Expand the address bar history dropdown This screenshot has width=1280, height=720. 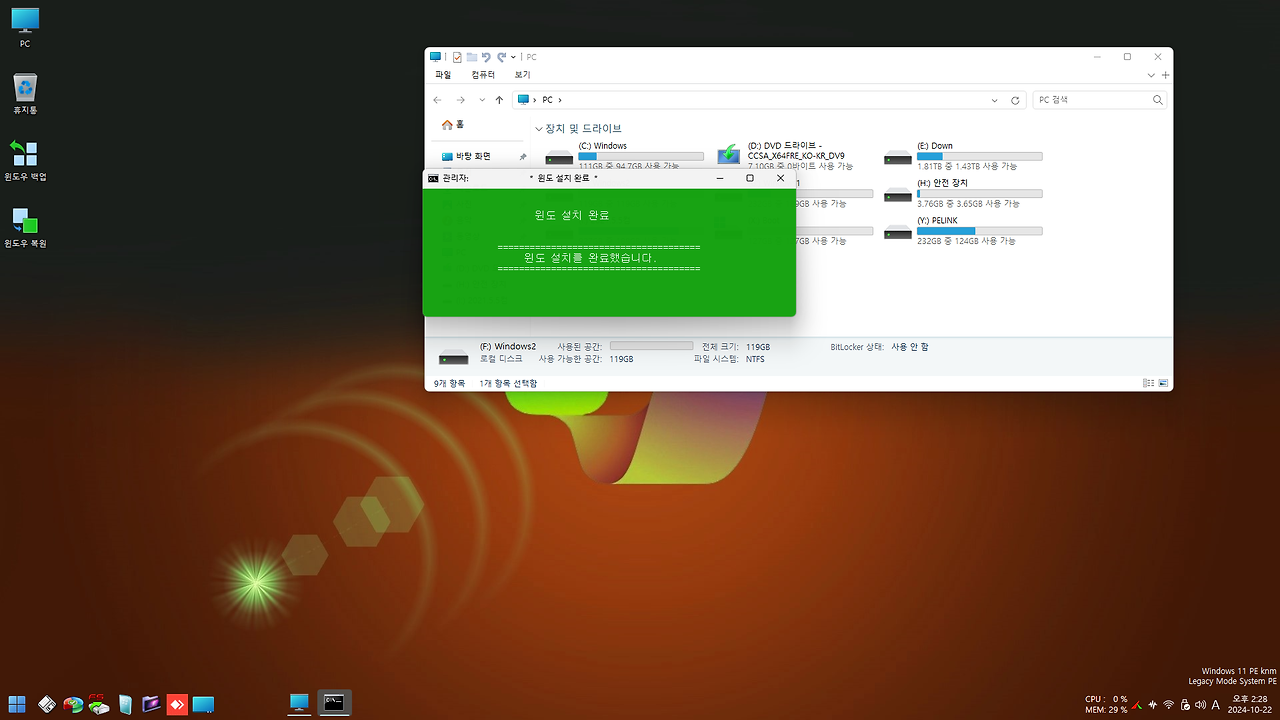994,100
